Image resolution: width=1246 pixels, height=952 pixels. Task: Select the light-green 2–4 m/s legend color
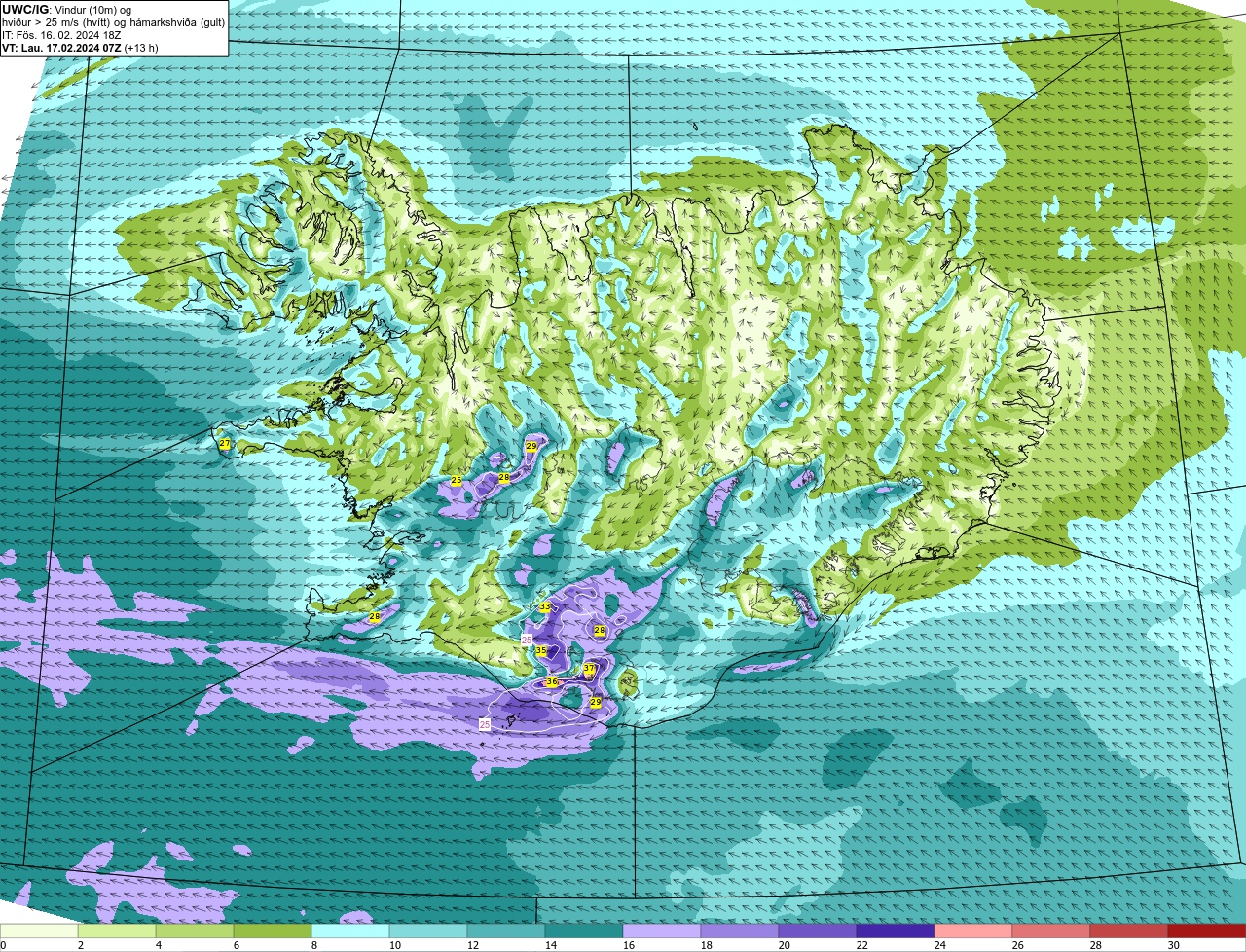point(117,931)
